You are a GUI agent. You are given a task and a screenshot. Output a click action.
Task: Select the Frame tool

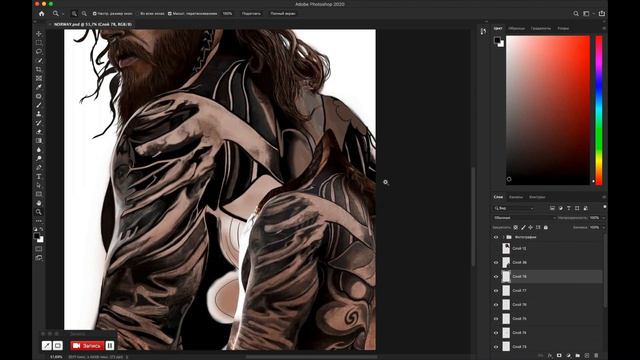[39, 78]
